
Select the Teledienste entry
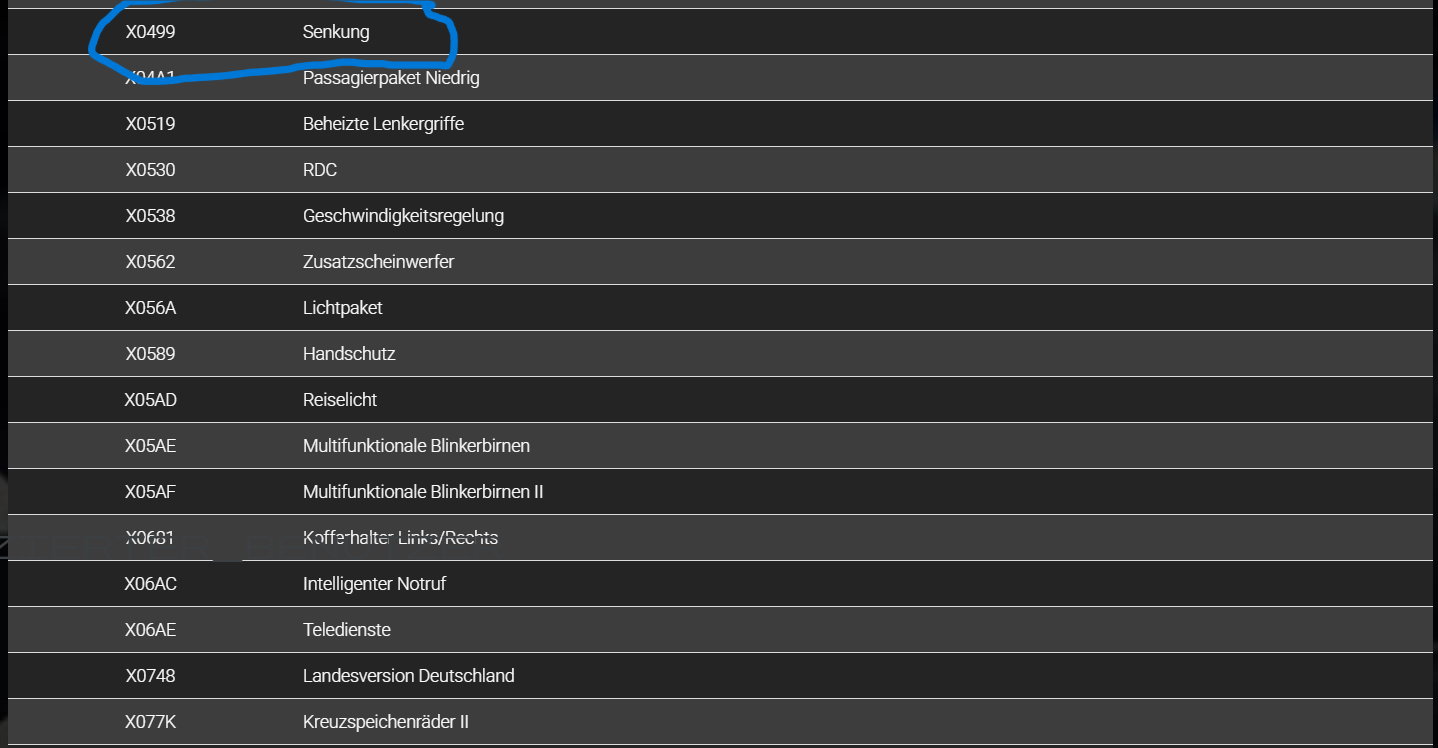tap(346, 630)
